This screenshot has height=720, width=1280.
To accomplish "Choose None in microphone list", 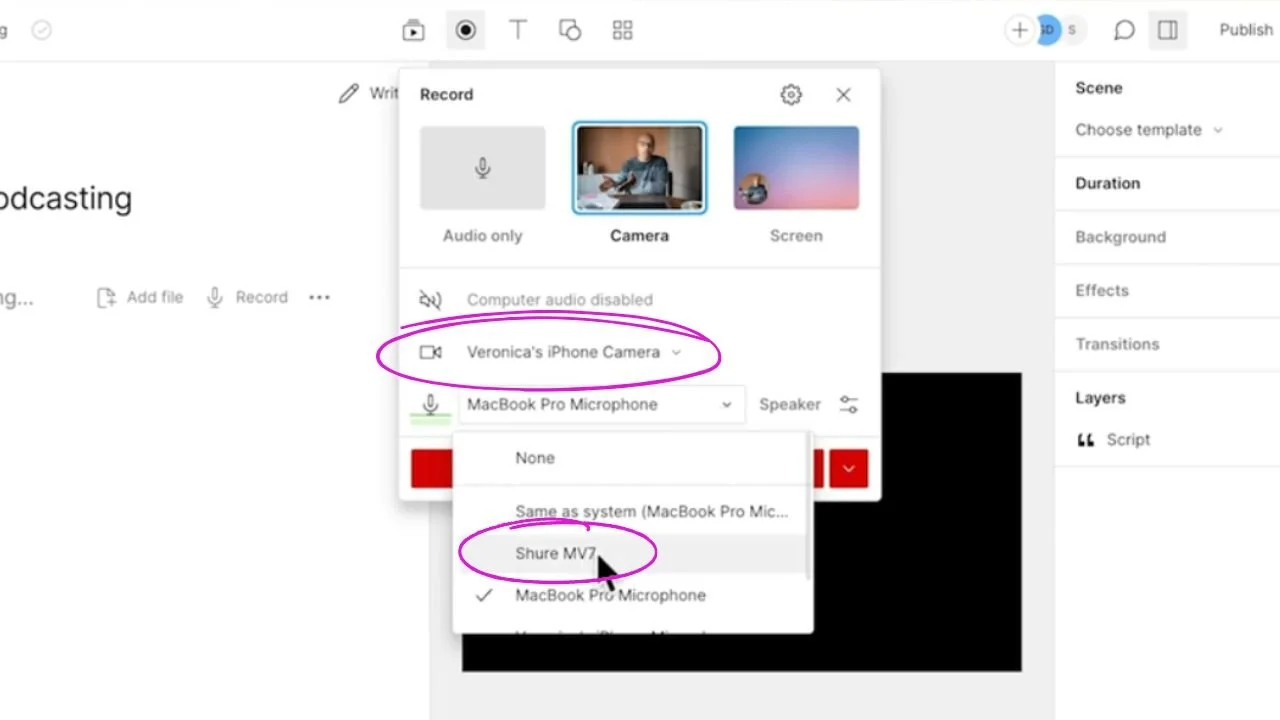I will [x=631, y=458].
